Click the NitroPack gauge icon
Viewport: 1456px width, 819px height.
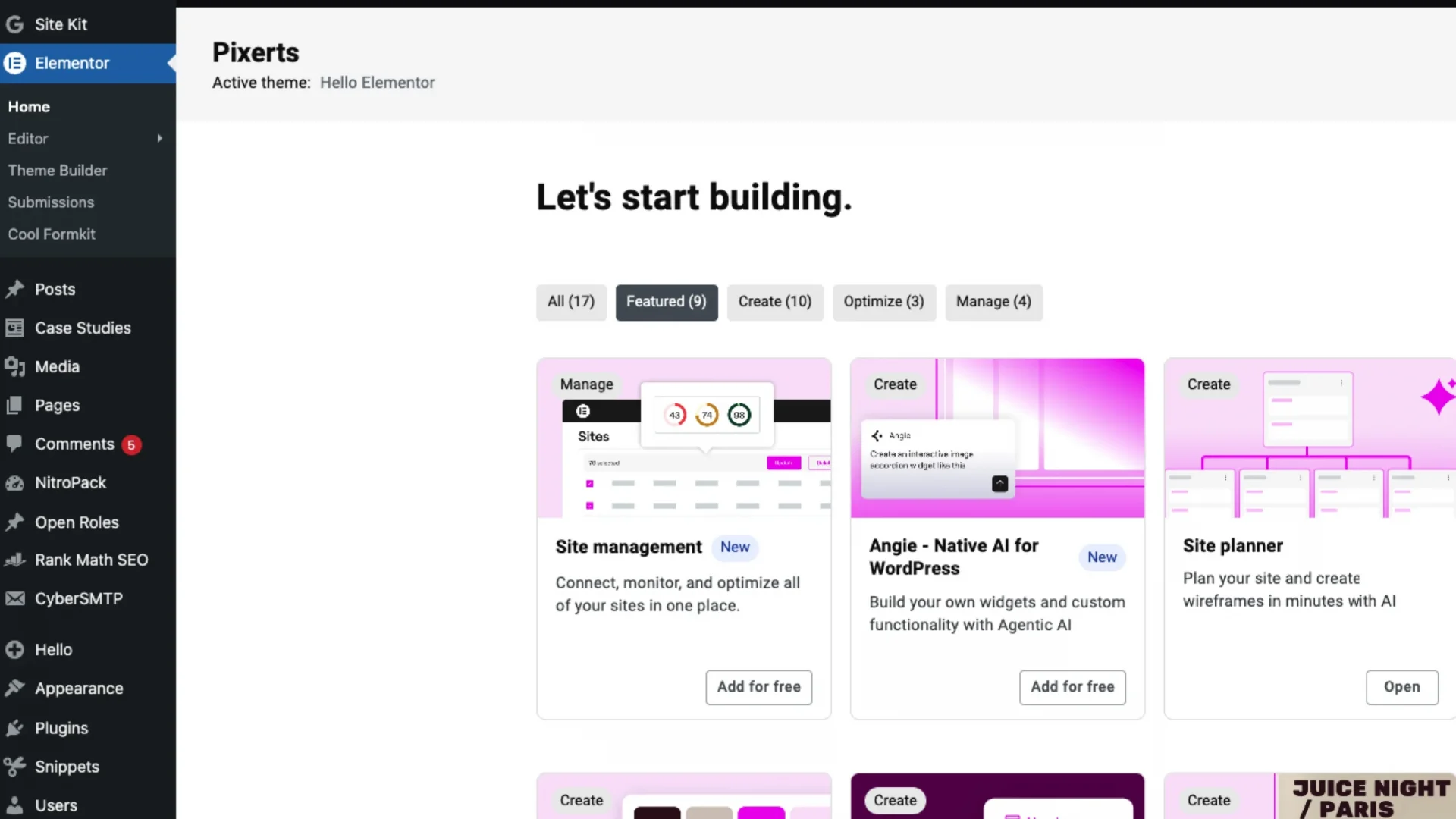14,482
